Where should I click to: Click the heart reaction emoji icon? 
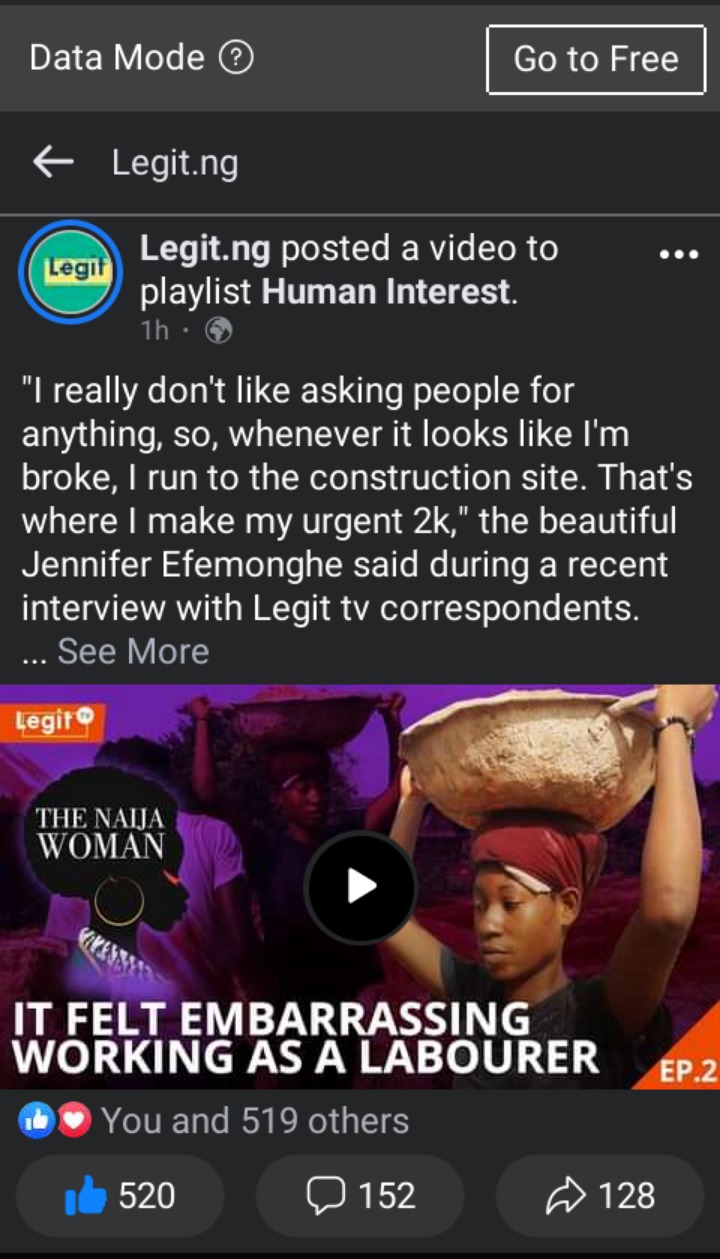pyautogui.click(x=72, y=1121)
